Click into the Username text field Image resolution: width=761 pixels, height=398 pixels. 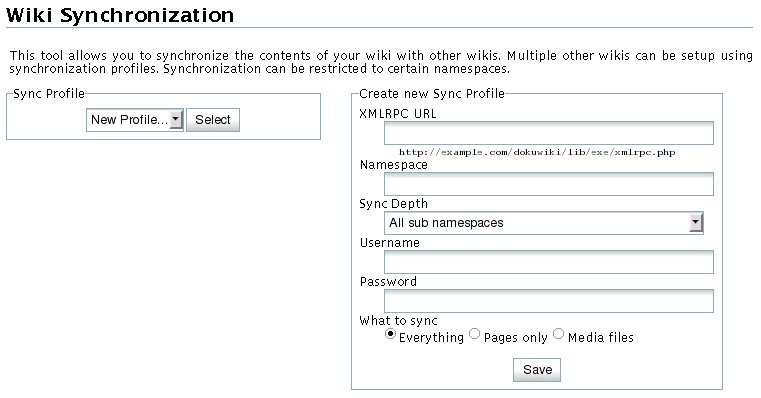548,262
